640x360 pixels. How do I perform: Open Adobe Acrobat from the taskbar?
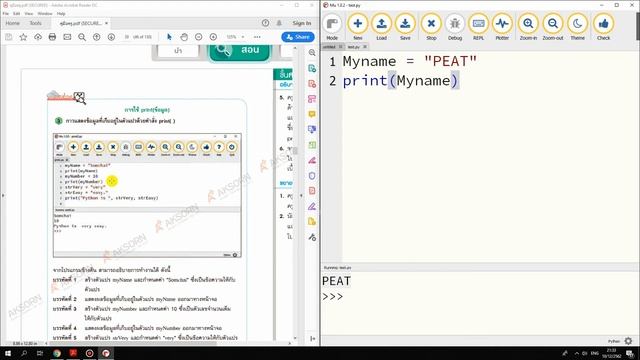(x=73, y=353)
